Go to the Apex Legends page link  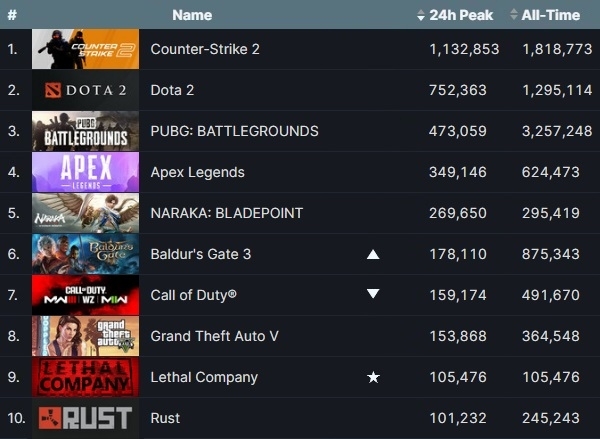197,172
